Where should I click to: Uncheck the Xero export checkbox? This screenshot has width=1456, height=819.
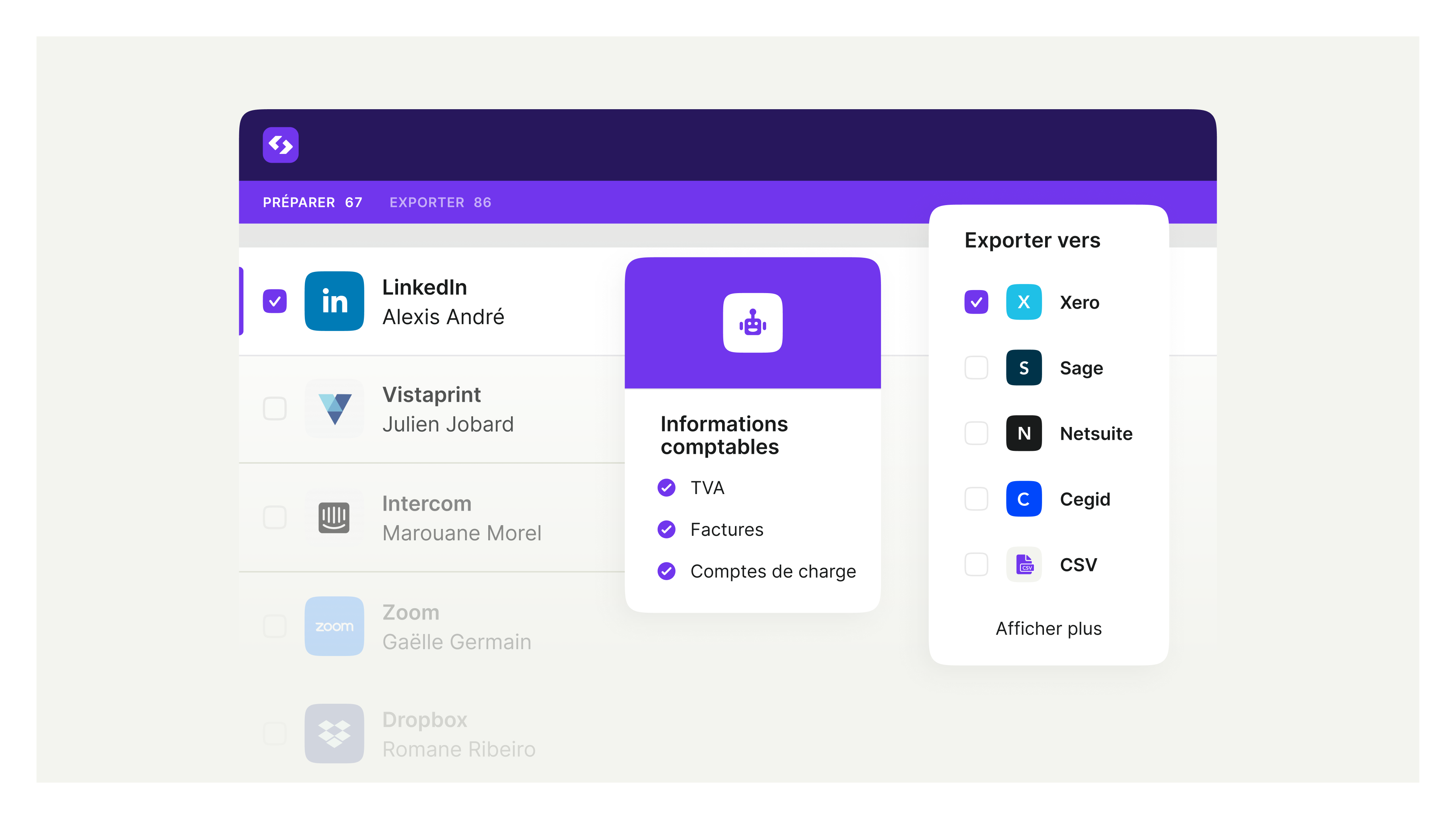click(x=976, y=302)
